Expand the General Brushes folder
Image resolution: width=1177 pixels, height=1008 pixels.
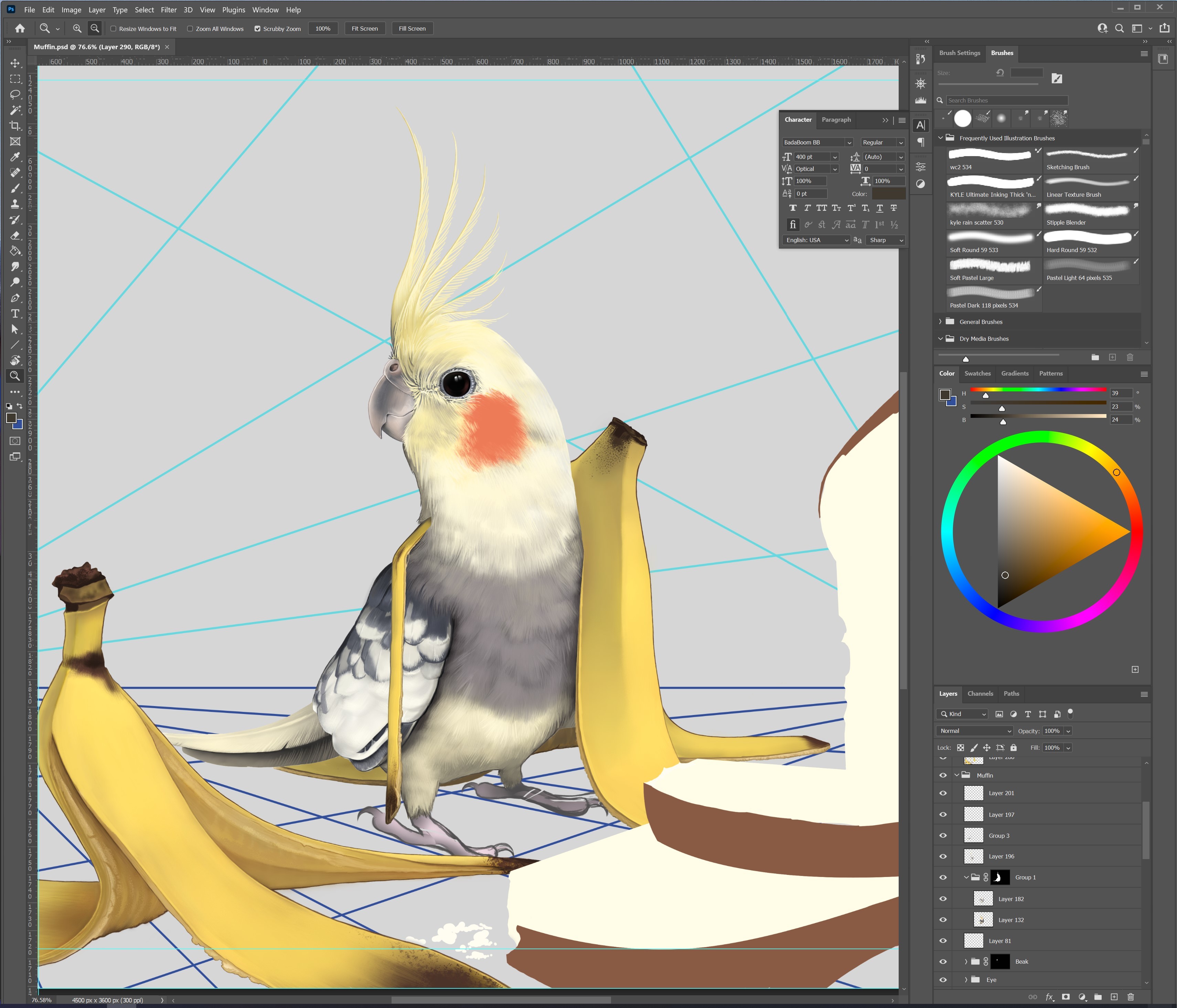pyautogui.click(x=940, y=322)
